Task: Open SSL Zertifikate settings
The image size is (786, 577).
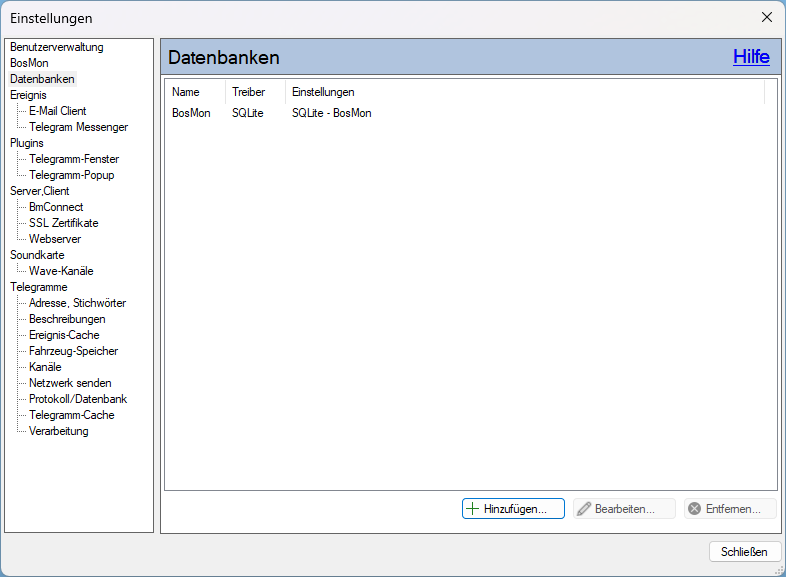Action: click(x=64, y=223)
